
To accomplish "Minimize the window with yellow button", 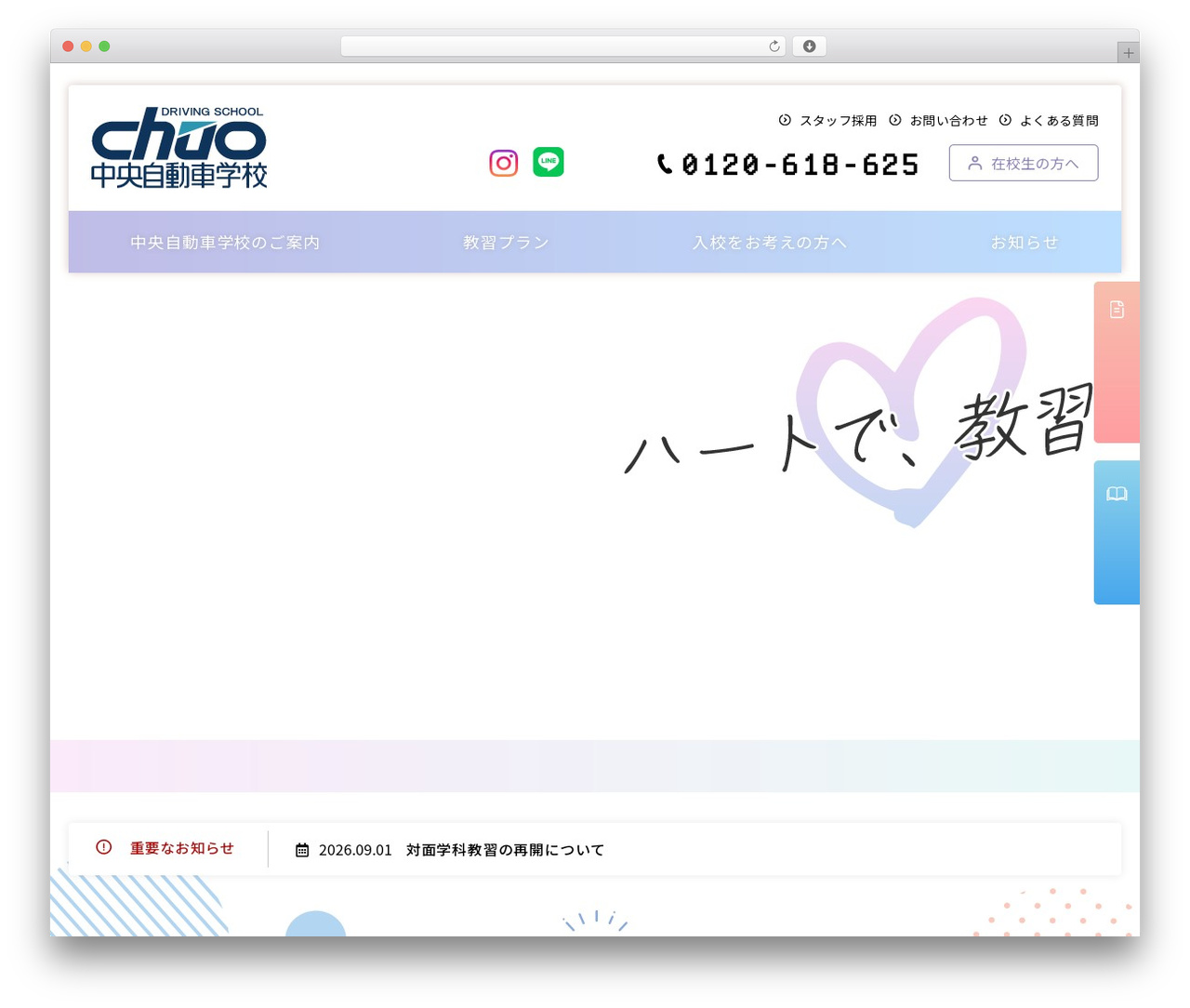I will [x=86, y=46].
